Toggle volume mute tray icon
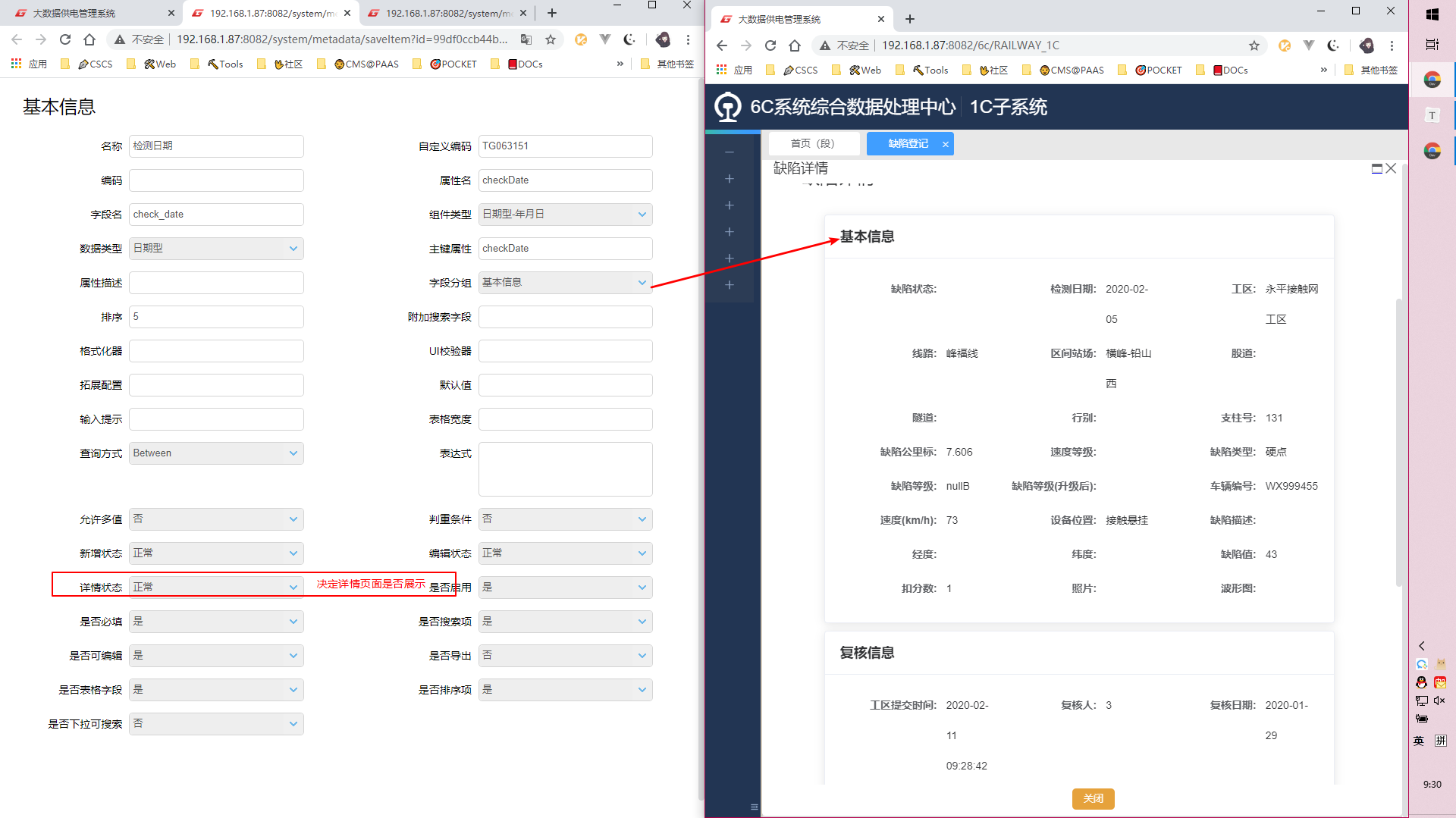1456x818 pixels. click(x=1439, y=700)
